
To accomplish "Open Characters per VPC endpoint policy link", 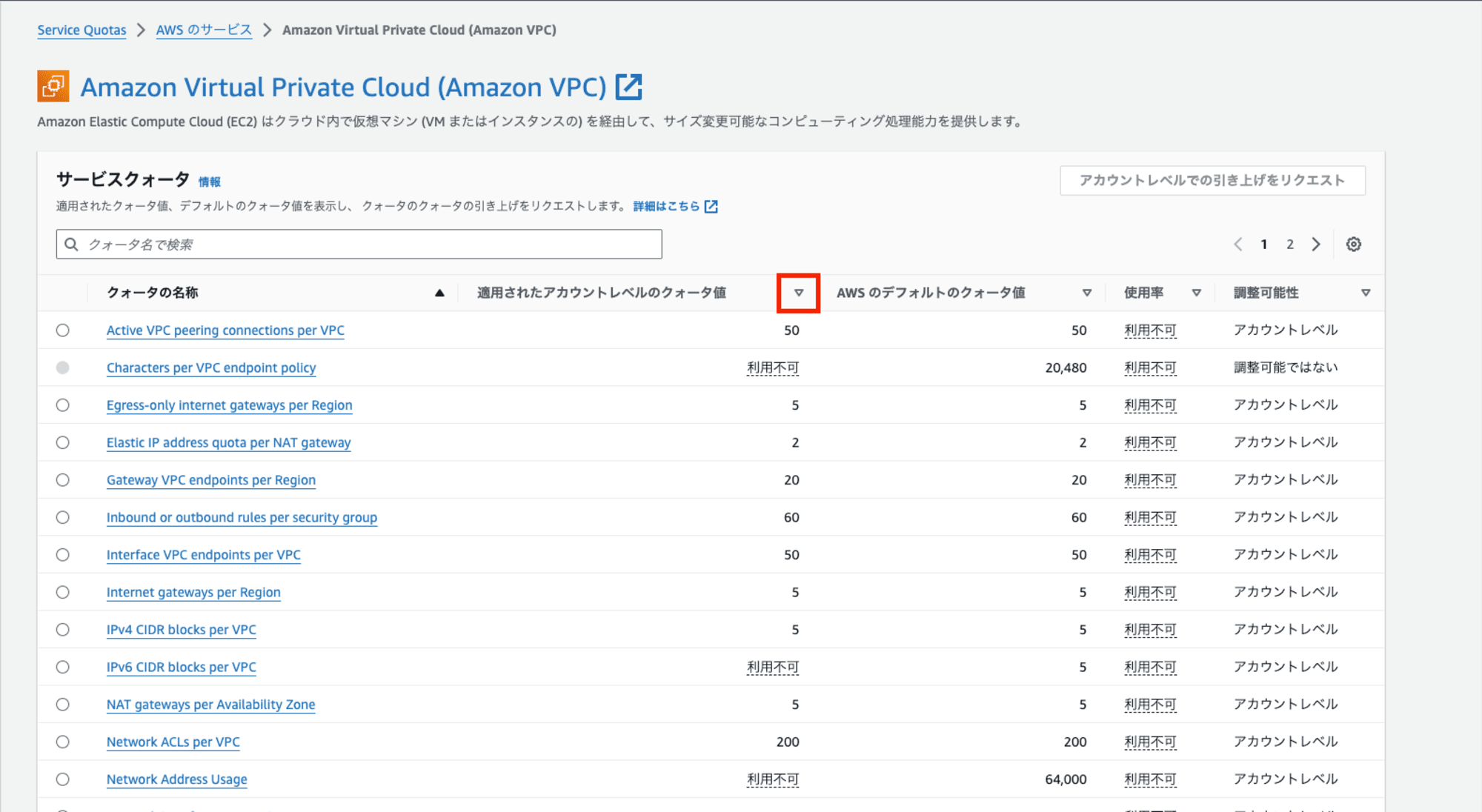I will [211, 367].
